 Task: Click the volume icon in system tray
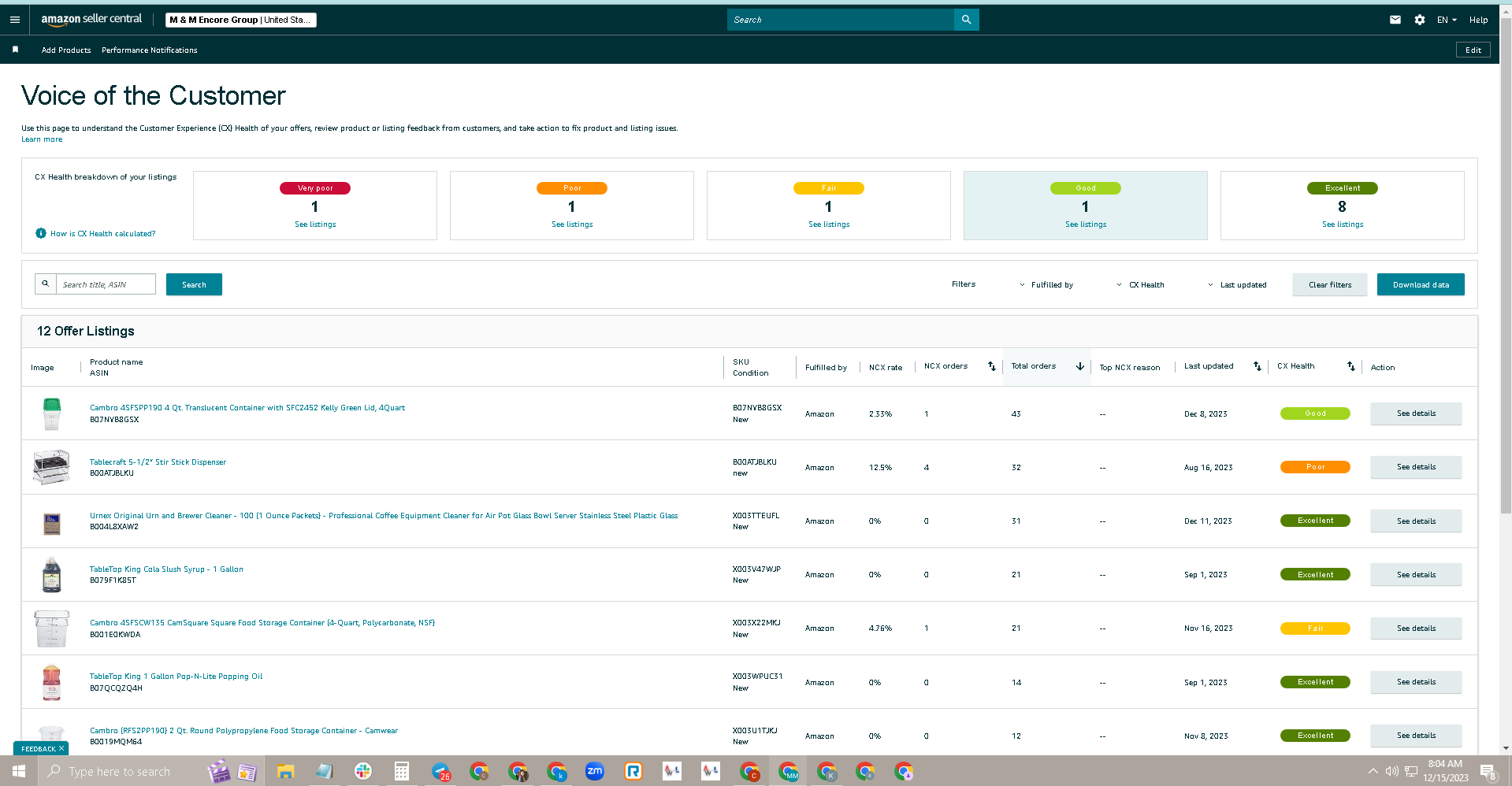(1392, 771)
